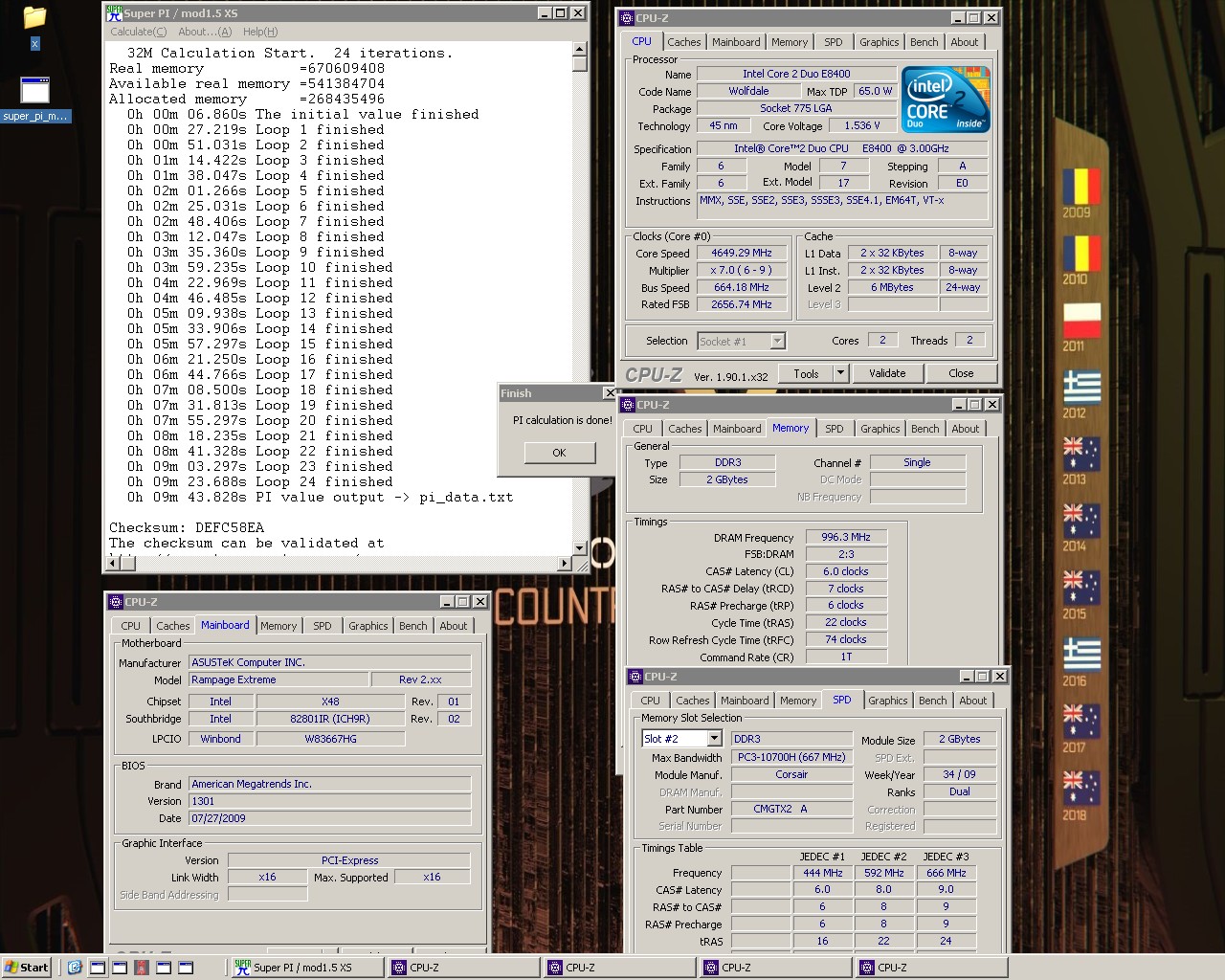
Task: Switch to Caches tab in top CPU-Z window
Action: [684, 42]
